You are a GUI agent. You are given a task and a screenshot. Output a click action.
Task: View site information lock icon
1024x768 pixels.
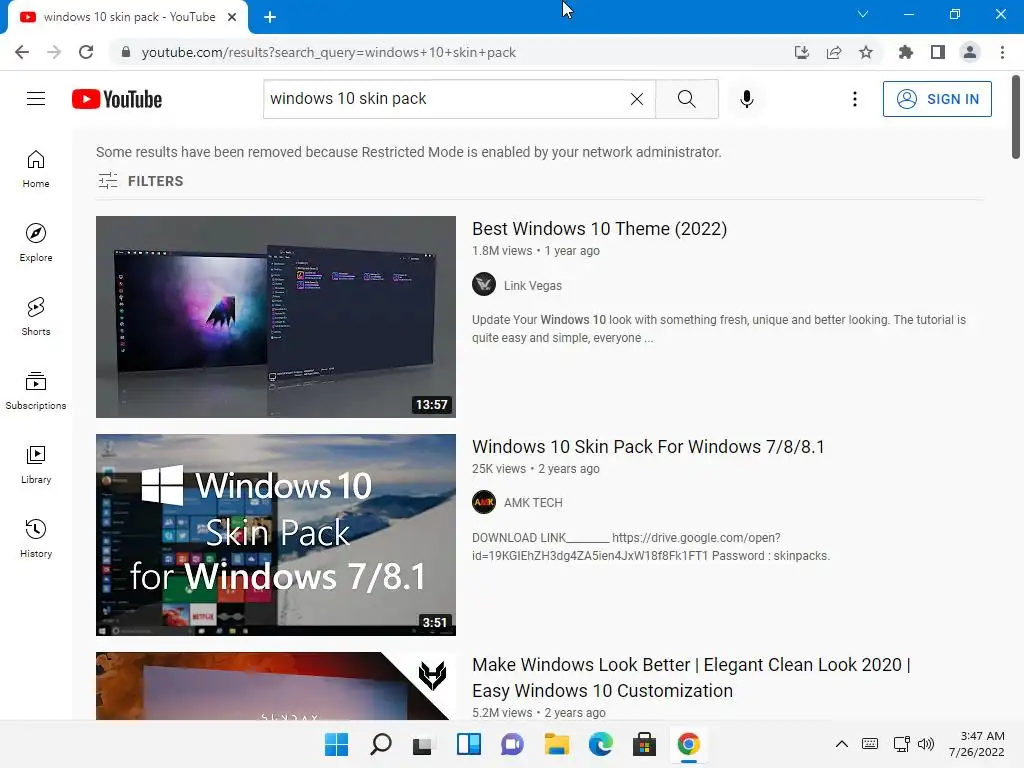pos(126,52)
